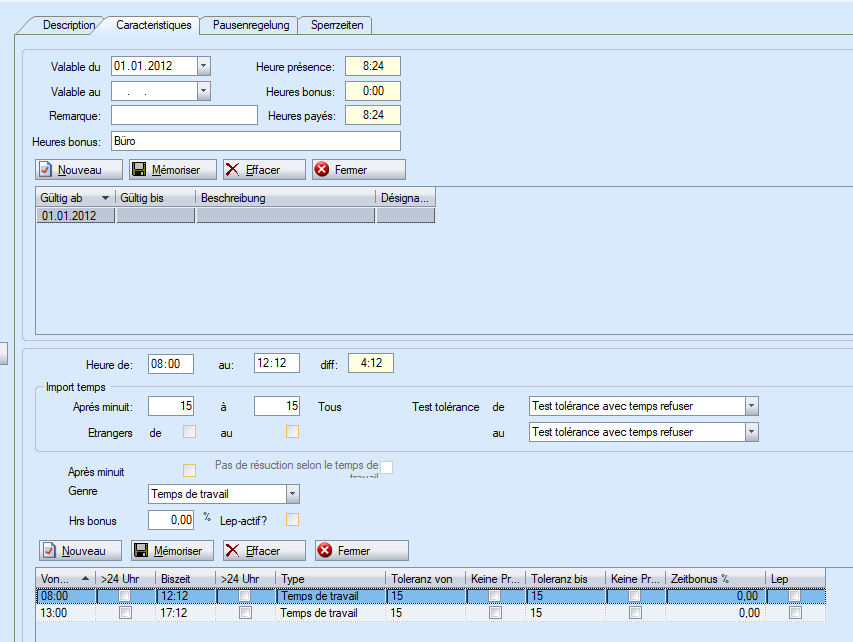The image size is (853, 642).
Task: Enable the Après minuit checkbox
Action: (189, 470)
